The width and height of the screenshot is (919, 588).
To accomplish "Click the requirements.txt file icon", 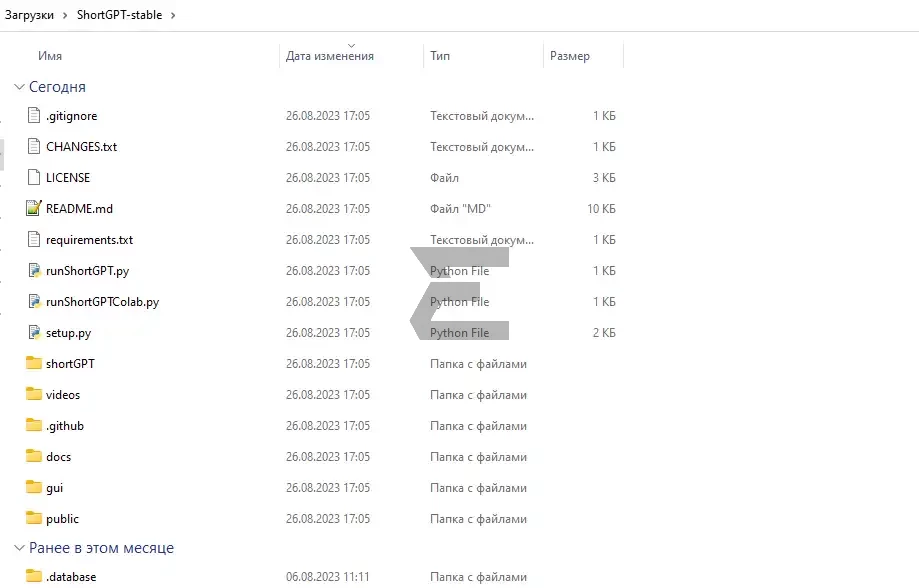I will pyautogui.click(x=34, y=240).
